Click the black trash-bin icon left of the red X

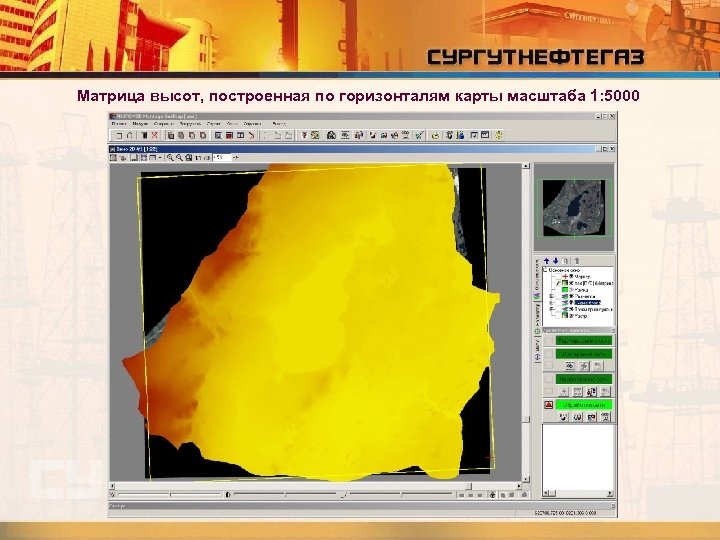145,135
